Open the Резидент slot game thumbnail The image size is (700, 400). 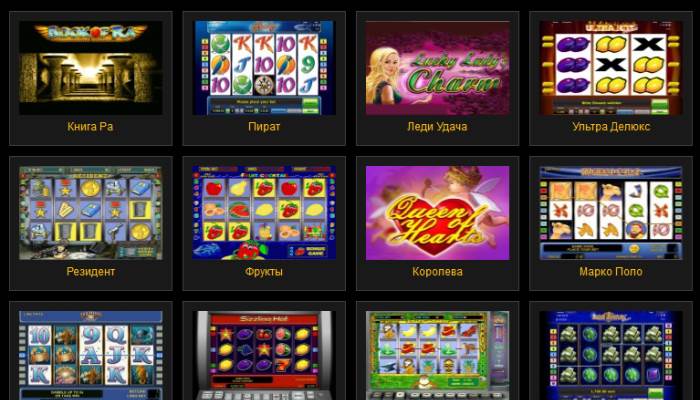[x=91, y=213]
